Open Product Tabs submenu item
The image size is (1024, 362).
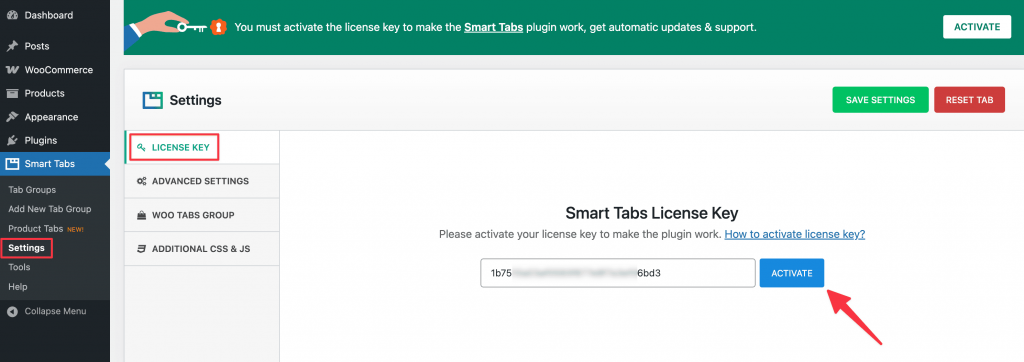coord(35,229)
